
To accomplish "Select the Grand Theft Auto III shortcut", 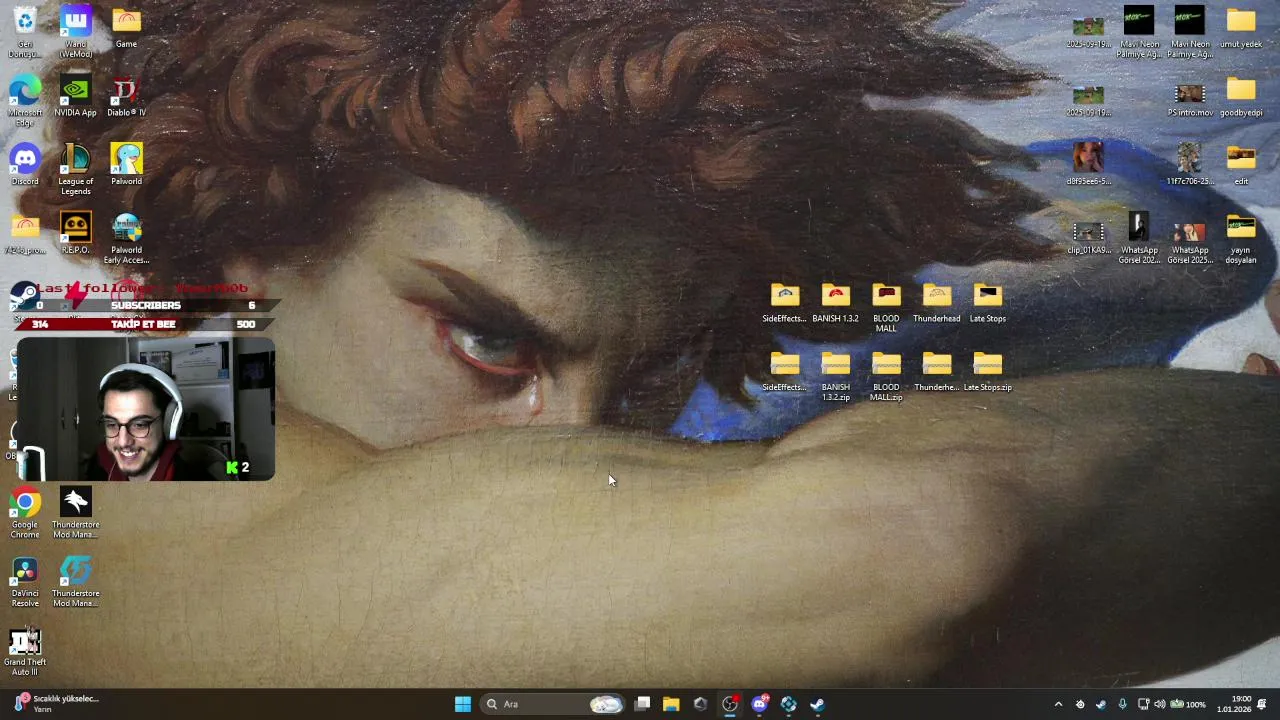I will click(x=25, y=651).
